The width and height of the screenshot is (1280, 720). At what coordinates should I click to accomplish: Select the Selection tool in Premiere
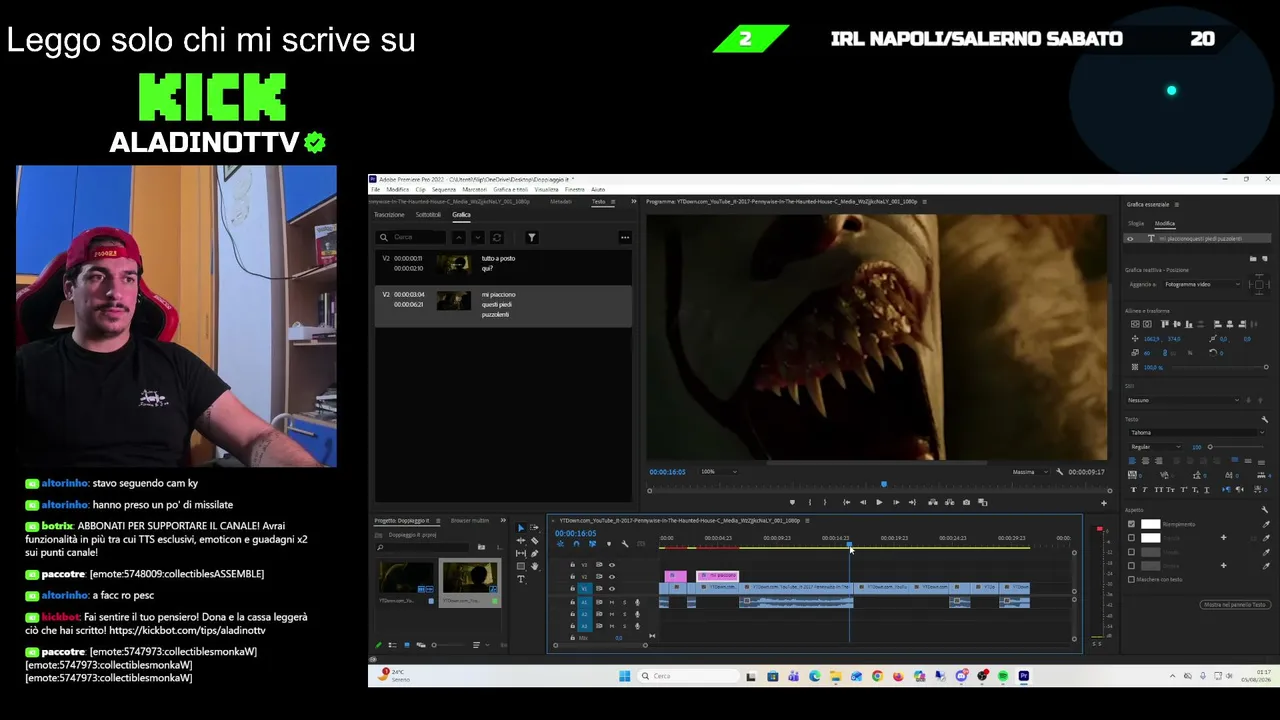coord(520,528)
